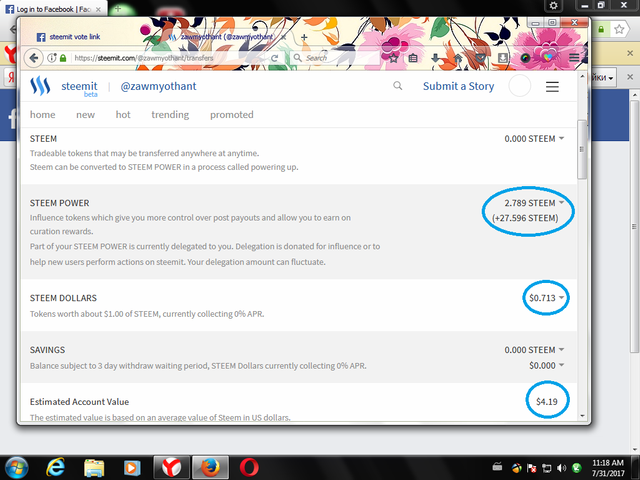Click the green download manager tray icon
The image size is (640, 480).
(577, 468)
